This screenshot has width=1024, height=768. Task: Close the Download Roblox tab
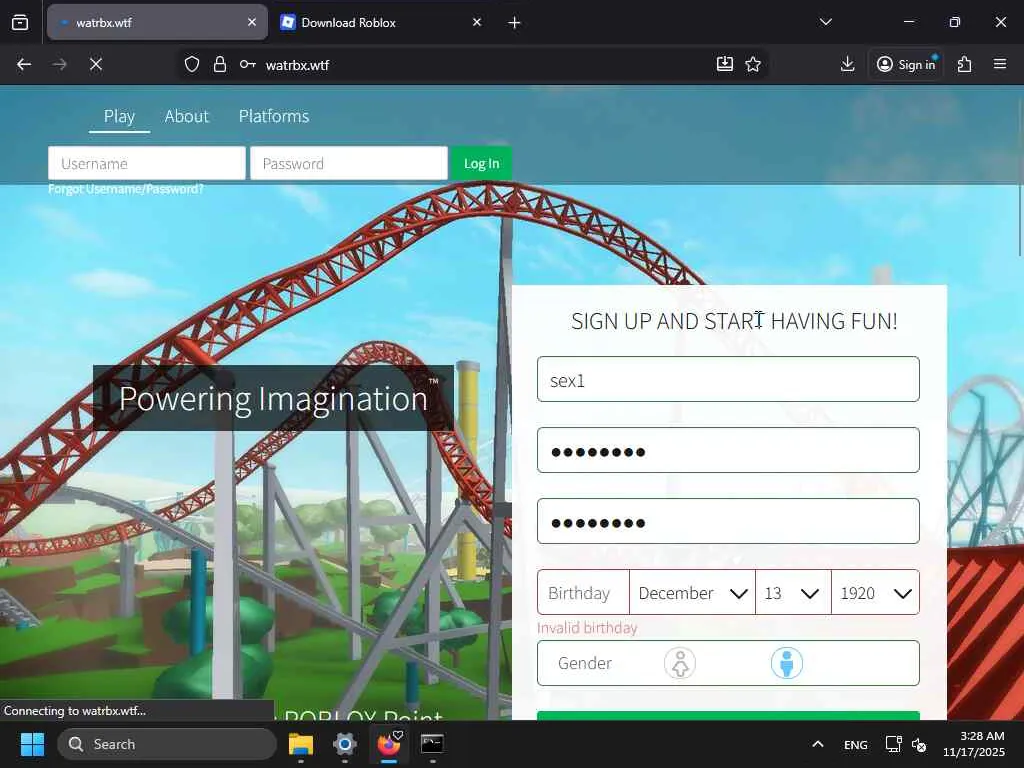(x=477, y=22)
